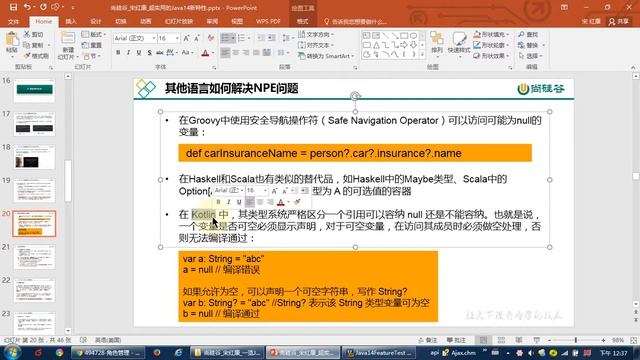
Task: Open the Shape Outline dropdown
Action: (491, 45)
